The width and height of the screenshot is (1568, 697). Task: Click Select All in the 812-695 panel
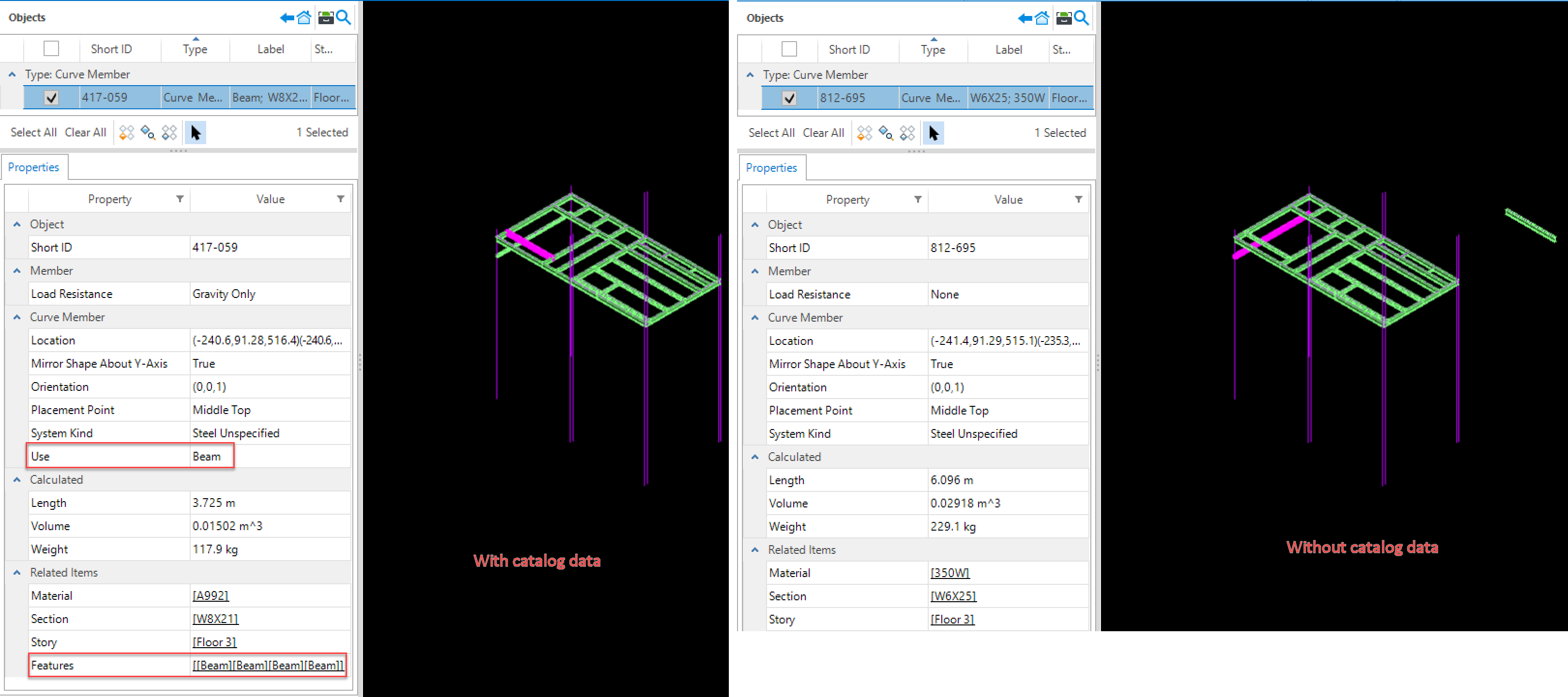pyautogui.click(x=771, y=133)
